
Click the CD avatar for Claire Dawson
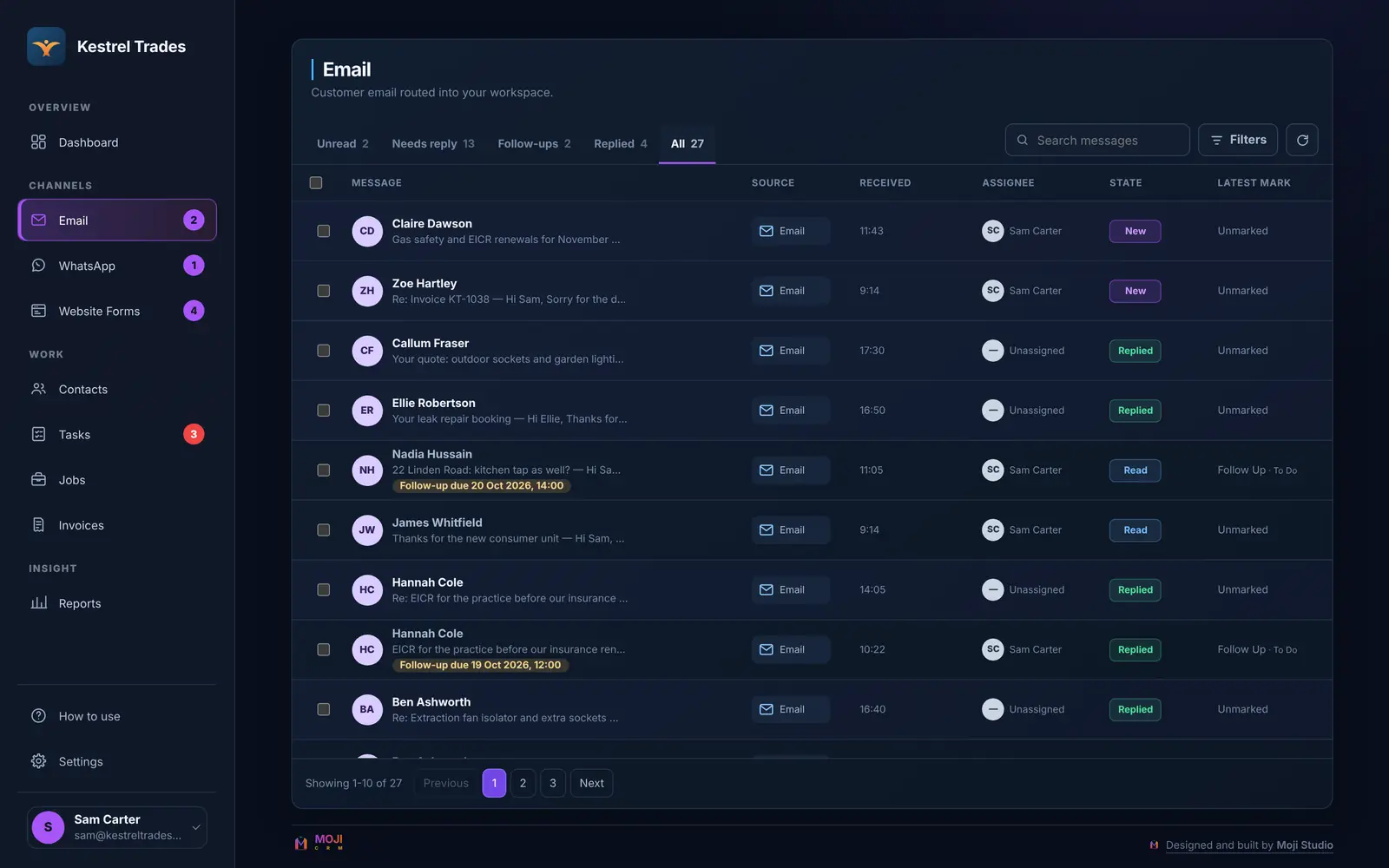(x=367, y=231)
